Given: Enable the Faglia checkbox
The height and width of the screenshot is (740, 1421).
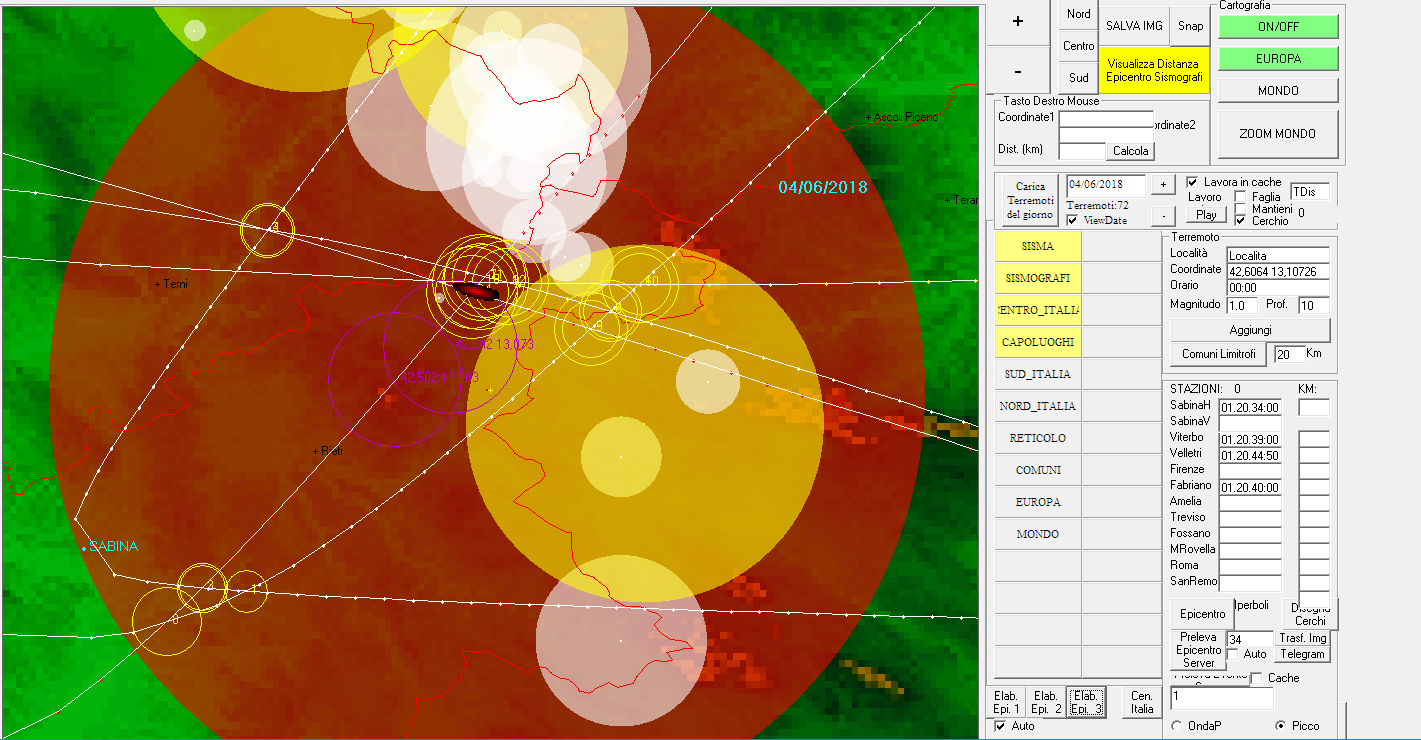Looking at the screenshot, I should (x=1241, y=197).
